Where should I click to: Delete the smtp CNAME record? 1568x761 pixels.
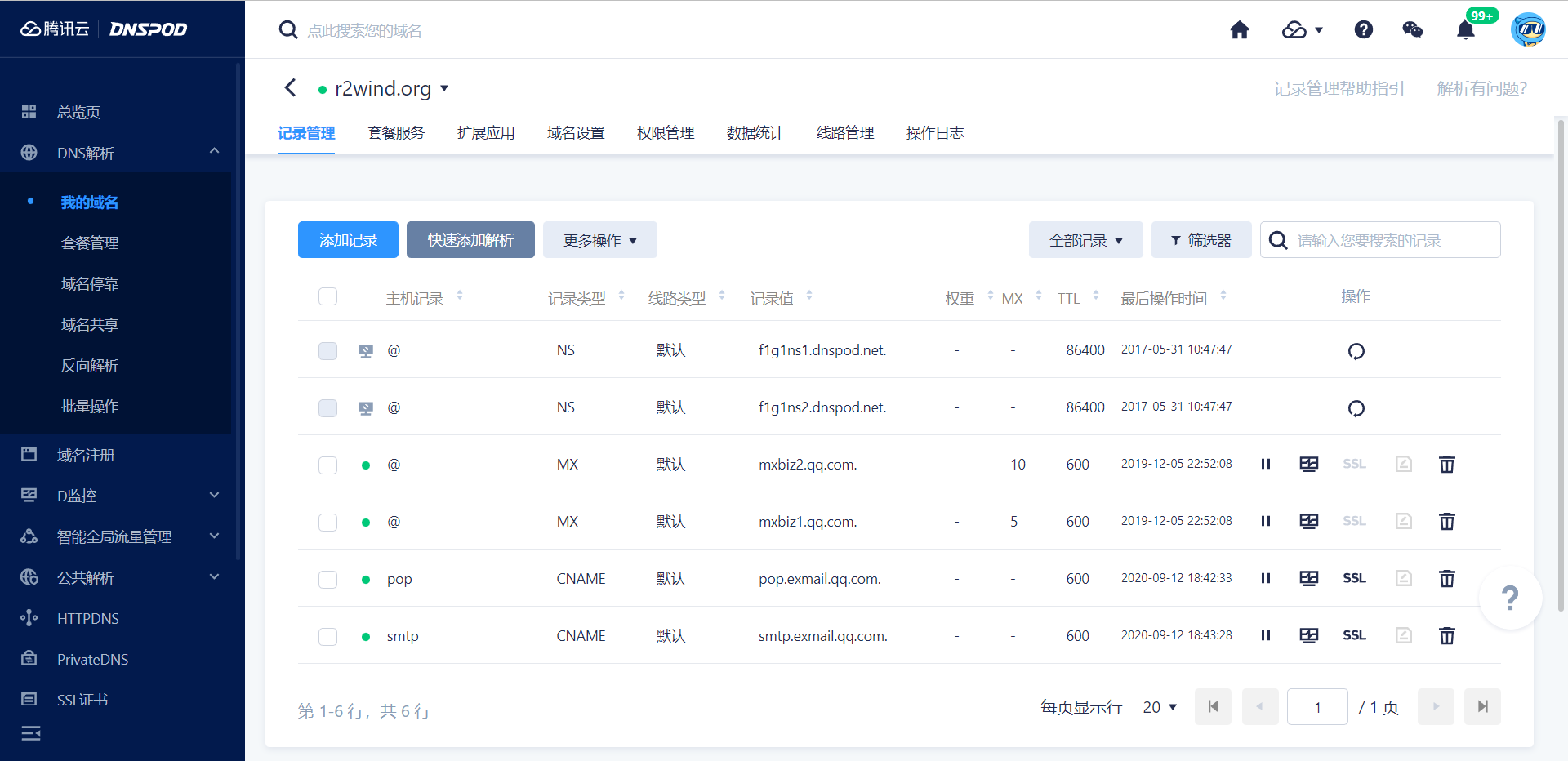point(1446,635)
